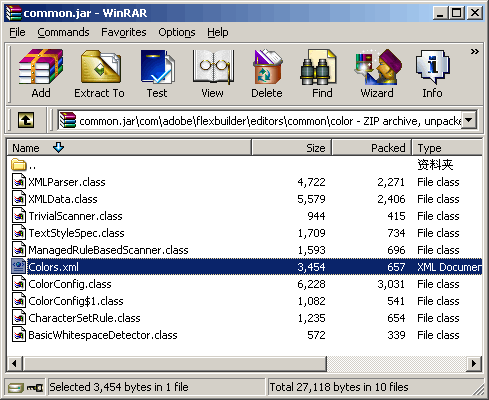Select the ColorConfig.class file name
The height and width of the screenshot is (400, 489).
tap(70, 284)
